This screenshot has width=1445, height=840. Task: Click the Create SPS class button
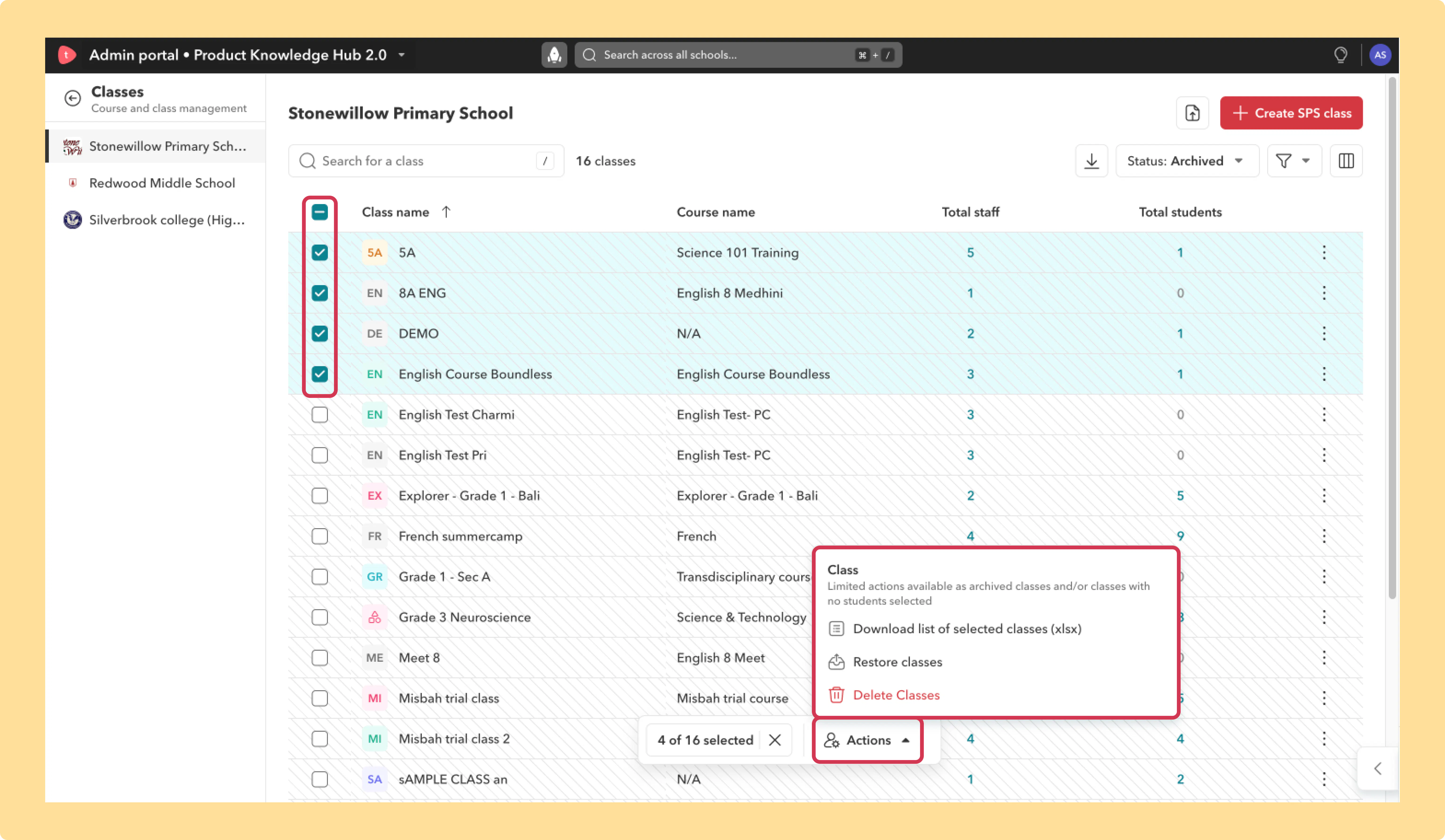(x=1291, y=113)
